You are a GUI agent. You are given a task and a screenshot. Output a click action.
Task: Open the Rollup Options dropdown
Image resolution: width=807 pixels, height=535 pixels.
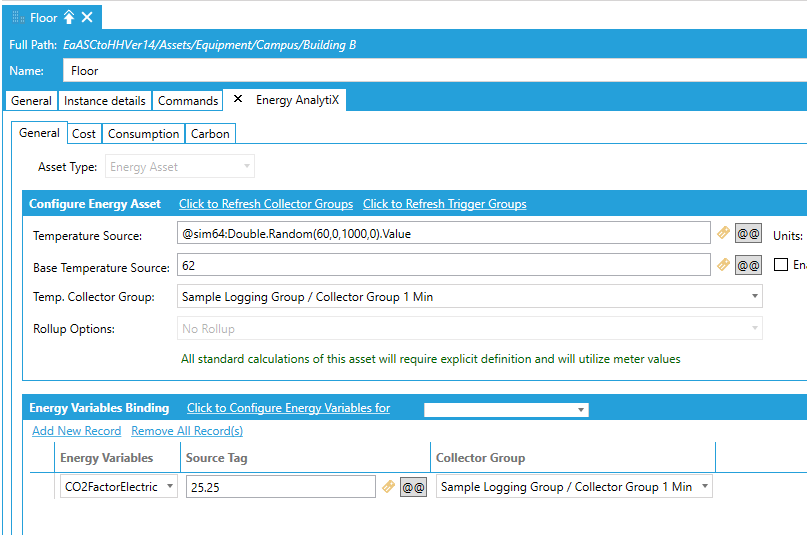[x=469, y=328]
